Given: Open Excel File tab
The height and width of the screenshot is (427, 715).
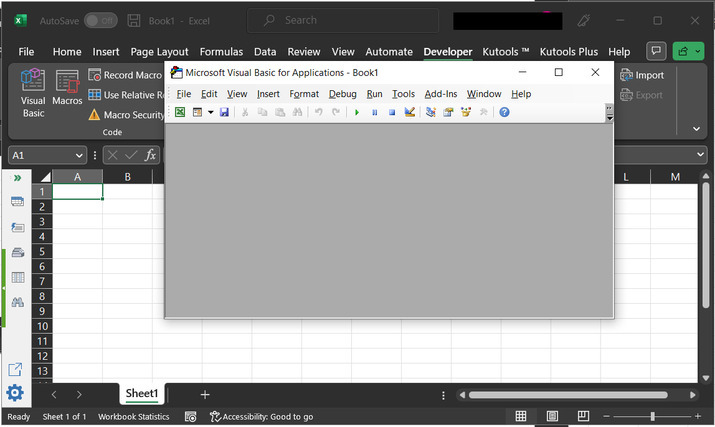Looking at the screenshot, I should (x=26, y=52).
